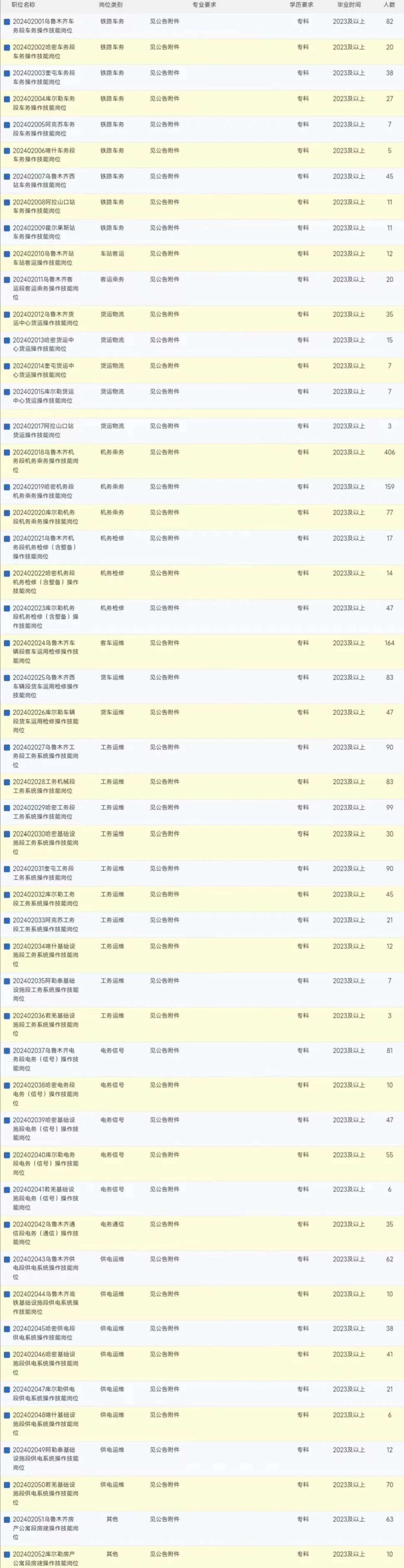Image resolution: width=404 pixels, height=1568 pixels.
Task: Sort by the 人数 column header
Action: (x=389, y=5)
